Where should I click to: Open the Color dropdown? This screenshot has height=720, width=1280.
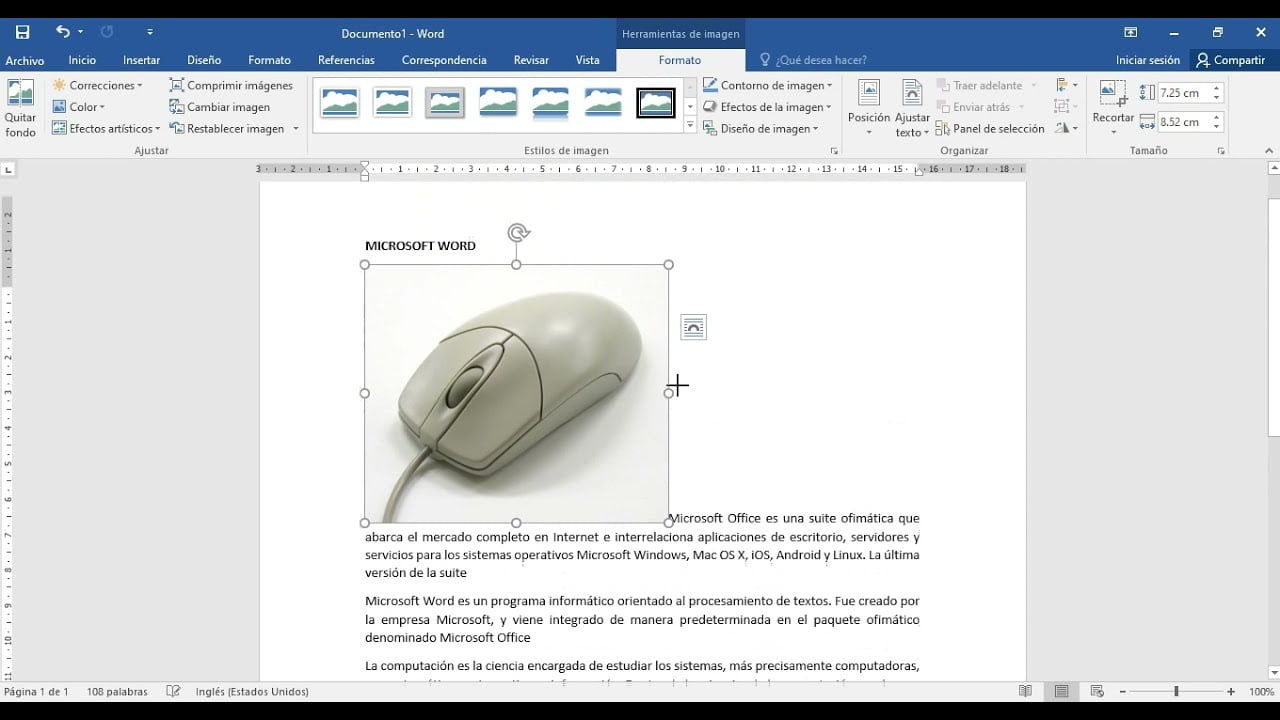[79, 107]
